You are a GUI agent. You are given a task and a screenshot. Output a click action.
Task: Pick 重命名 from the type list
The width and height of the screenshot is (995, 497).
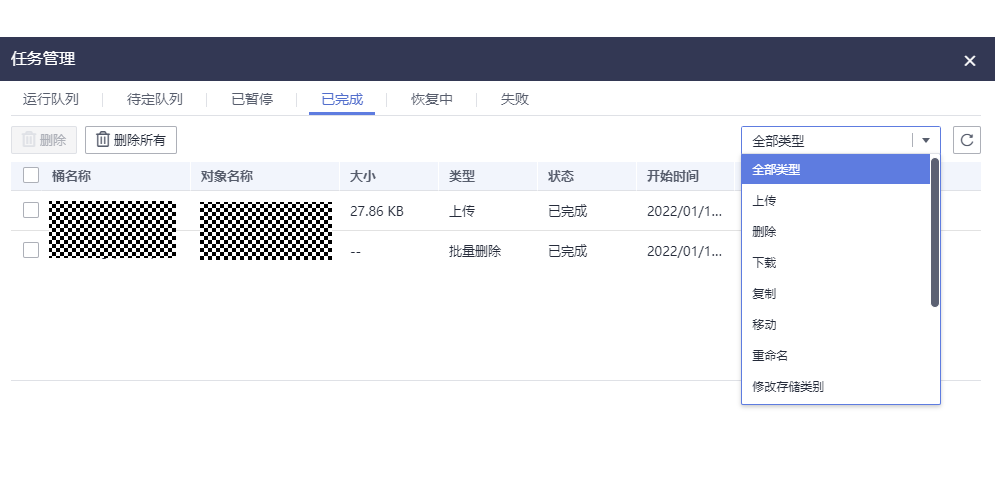click(x=771, y=355)
